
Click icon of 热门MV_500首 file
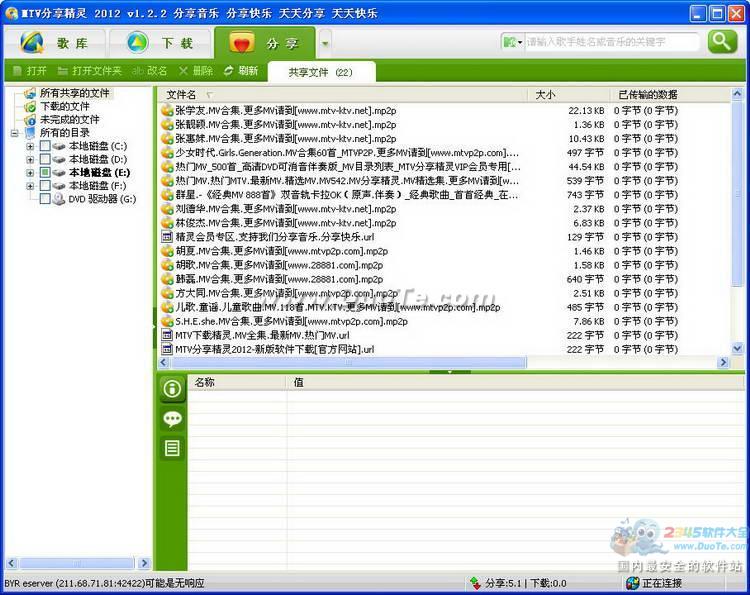(x=167, y=166)
